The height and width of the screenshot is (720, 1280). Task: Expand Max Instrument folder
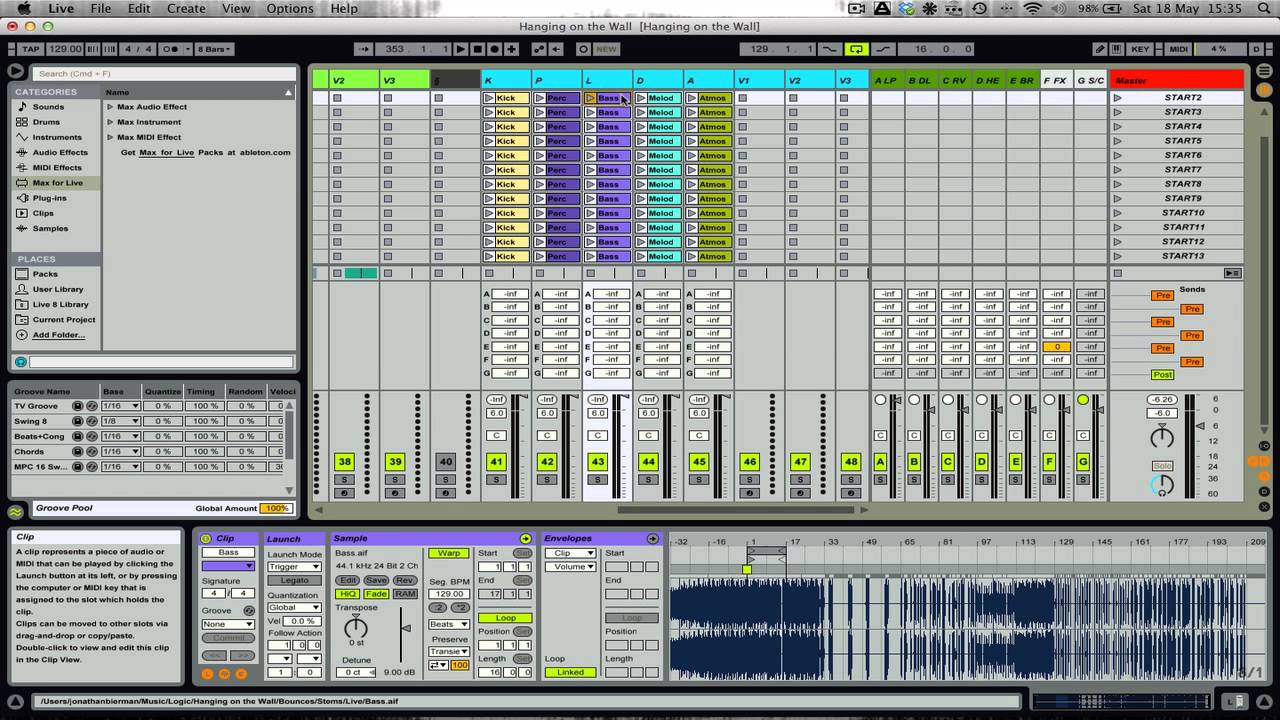click(x=111, y=122)
